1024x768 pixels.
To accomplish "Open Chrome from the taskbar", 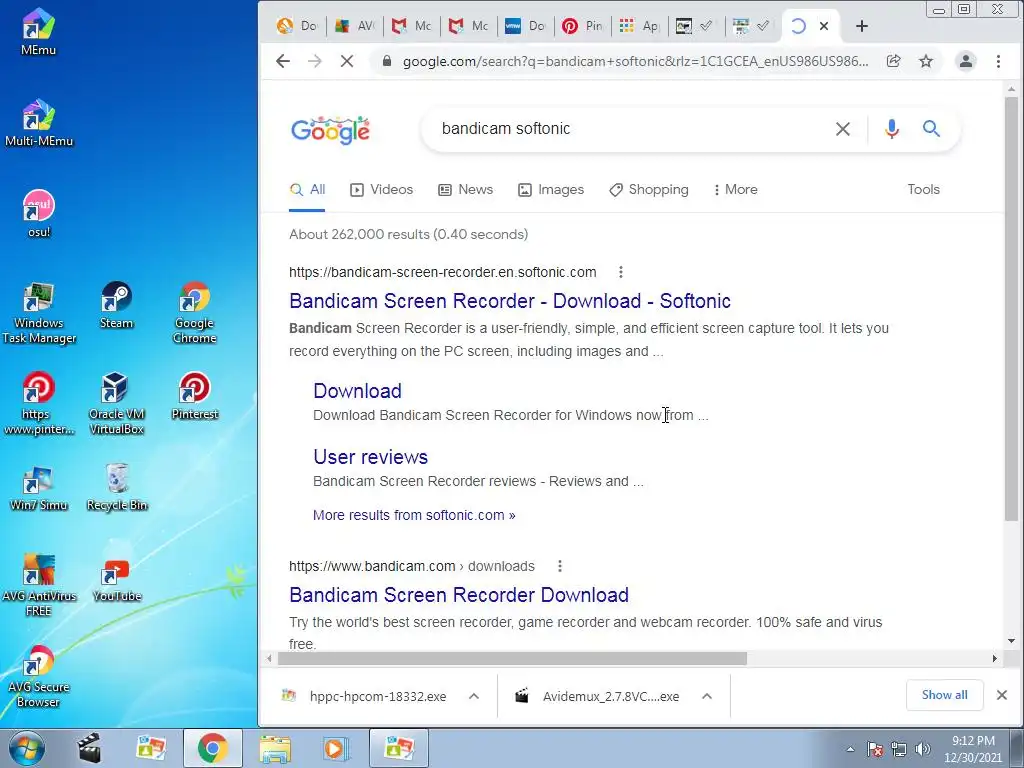I will [x=212, y=748].
